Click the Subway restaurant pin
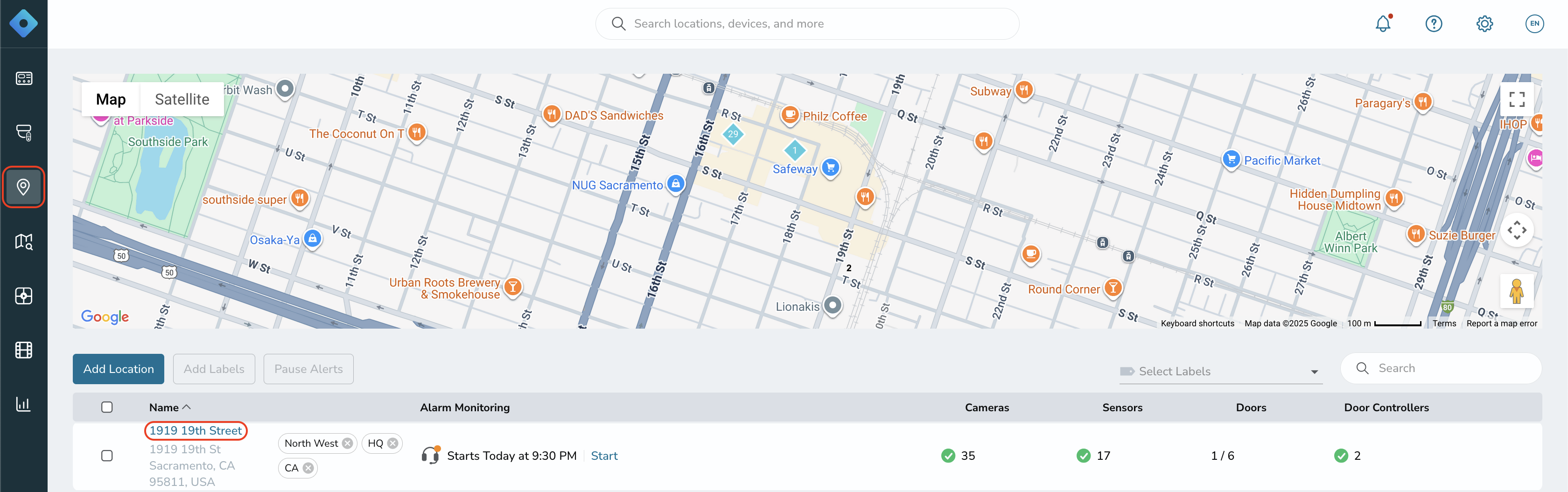The height and width of the screenshot is (492, 1568). click(x=1024, y=90)
